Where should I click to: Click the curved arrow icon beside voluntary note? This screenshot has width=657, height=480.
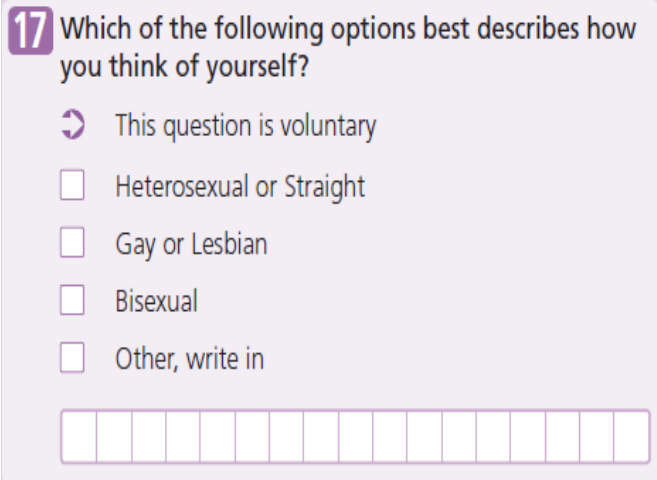[72, 127]
